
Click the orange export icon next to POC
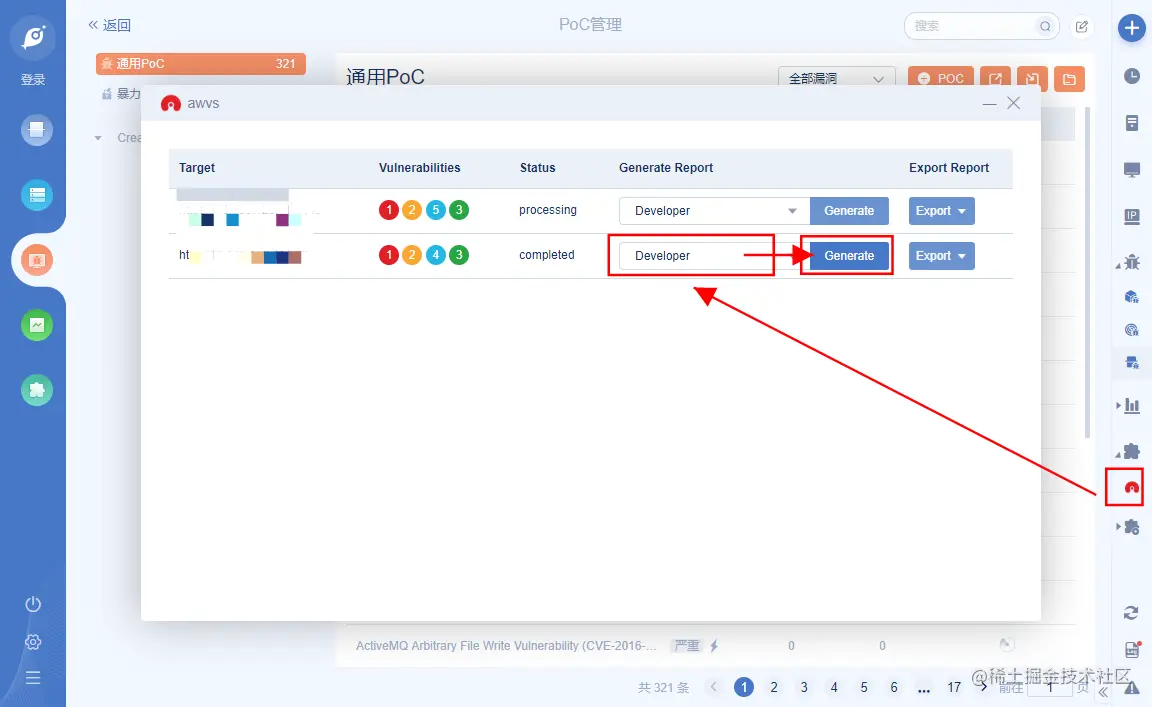coord(996,79)
